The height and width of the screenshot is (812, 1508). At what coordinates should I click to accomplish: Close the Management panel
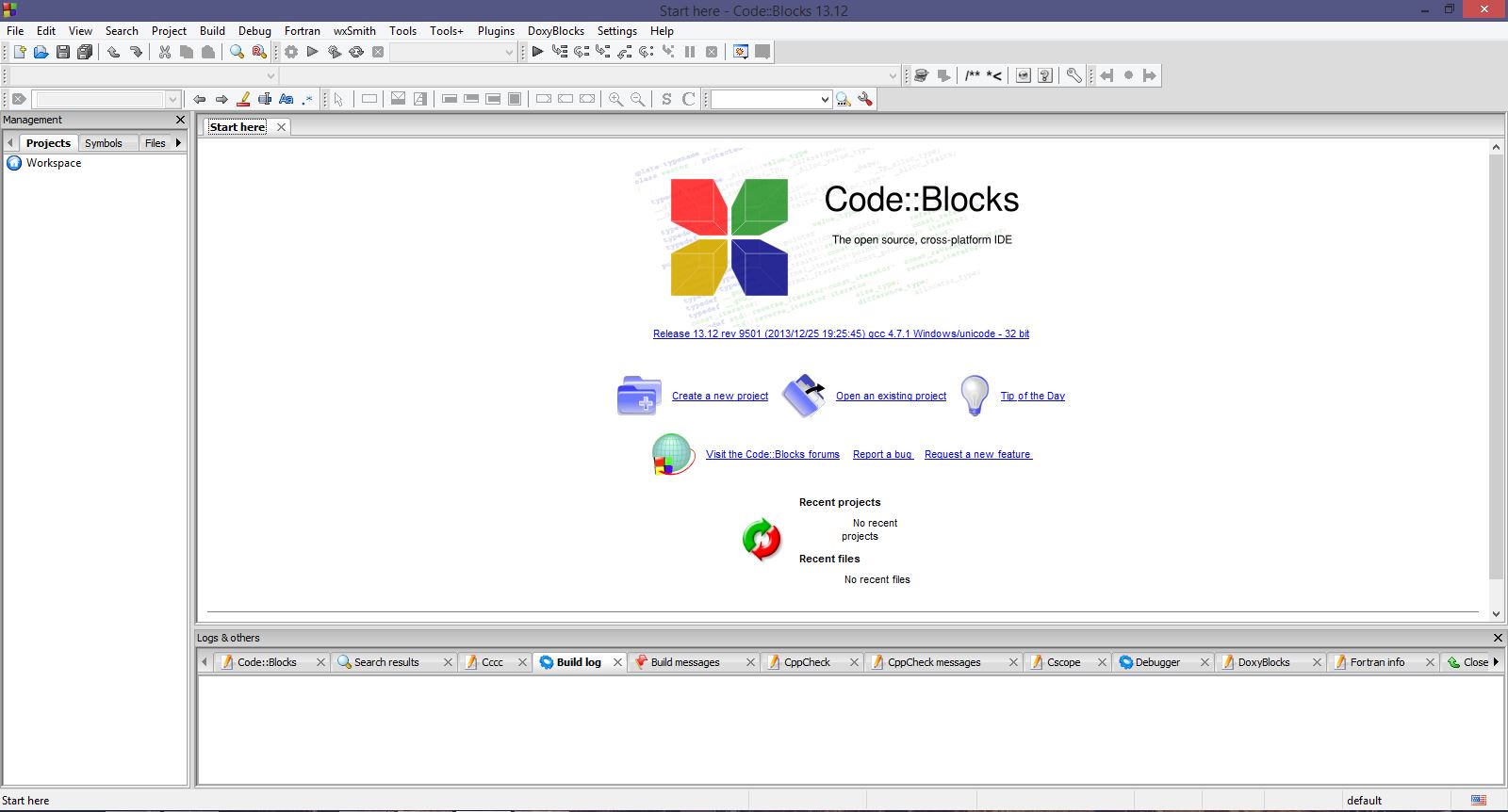[181, 120]
